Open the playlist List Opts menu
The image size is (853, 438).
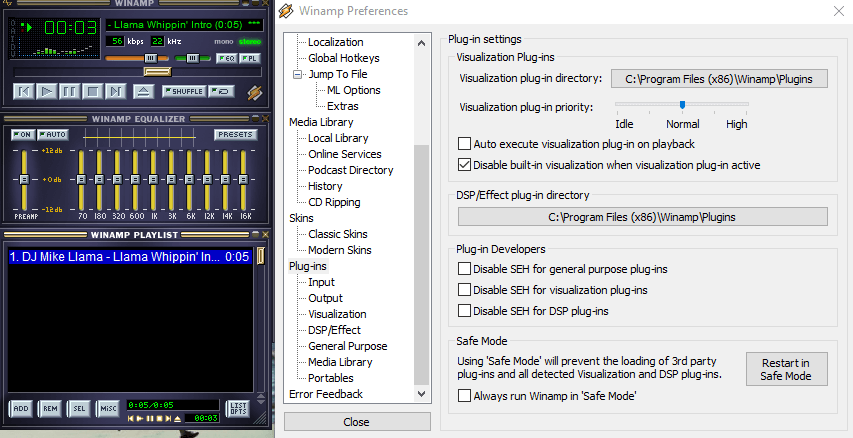238,408
